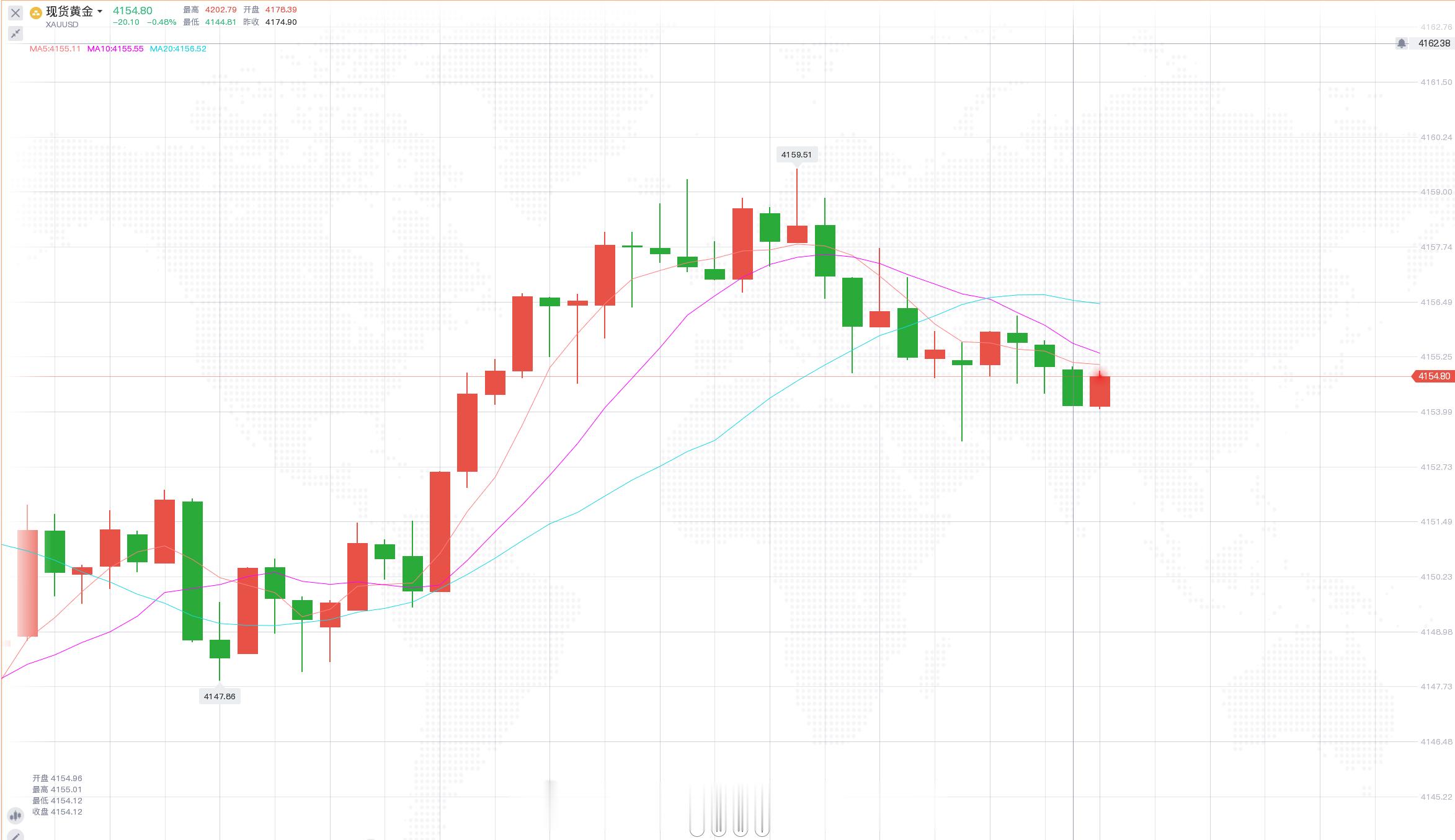
Task: Click the price alert bell icon
Action: (x=1402, y=43)
